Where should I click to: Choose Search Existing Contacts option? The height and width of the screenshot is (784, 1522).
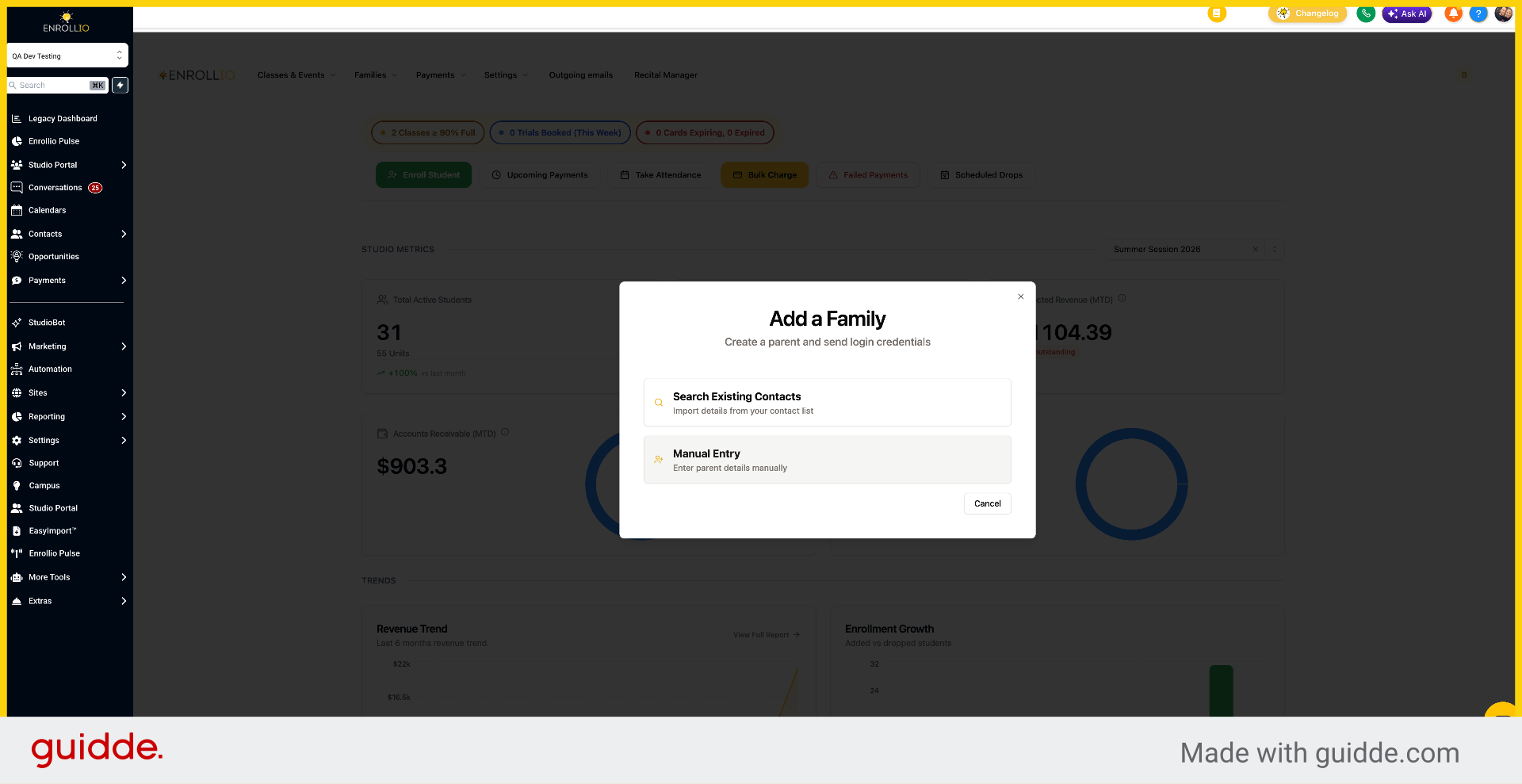[x=828, y=403]
